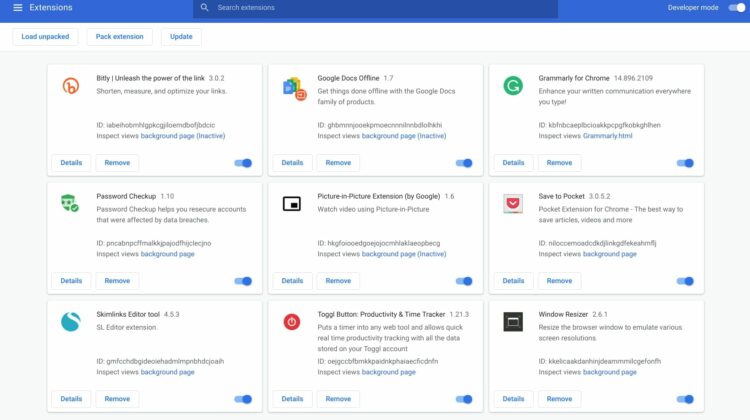Open the hamburger main menu

17,8
